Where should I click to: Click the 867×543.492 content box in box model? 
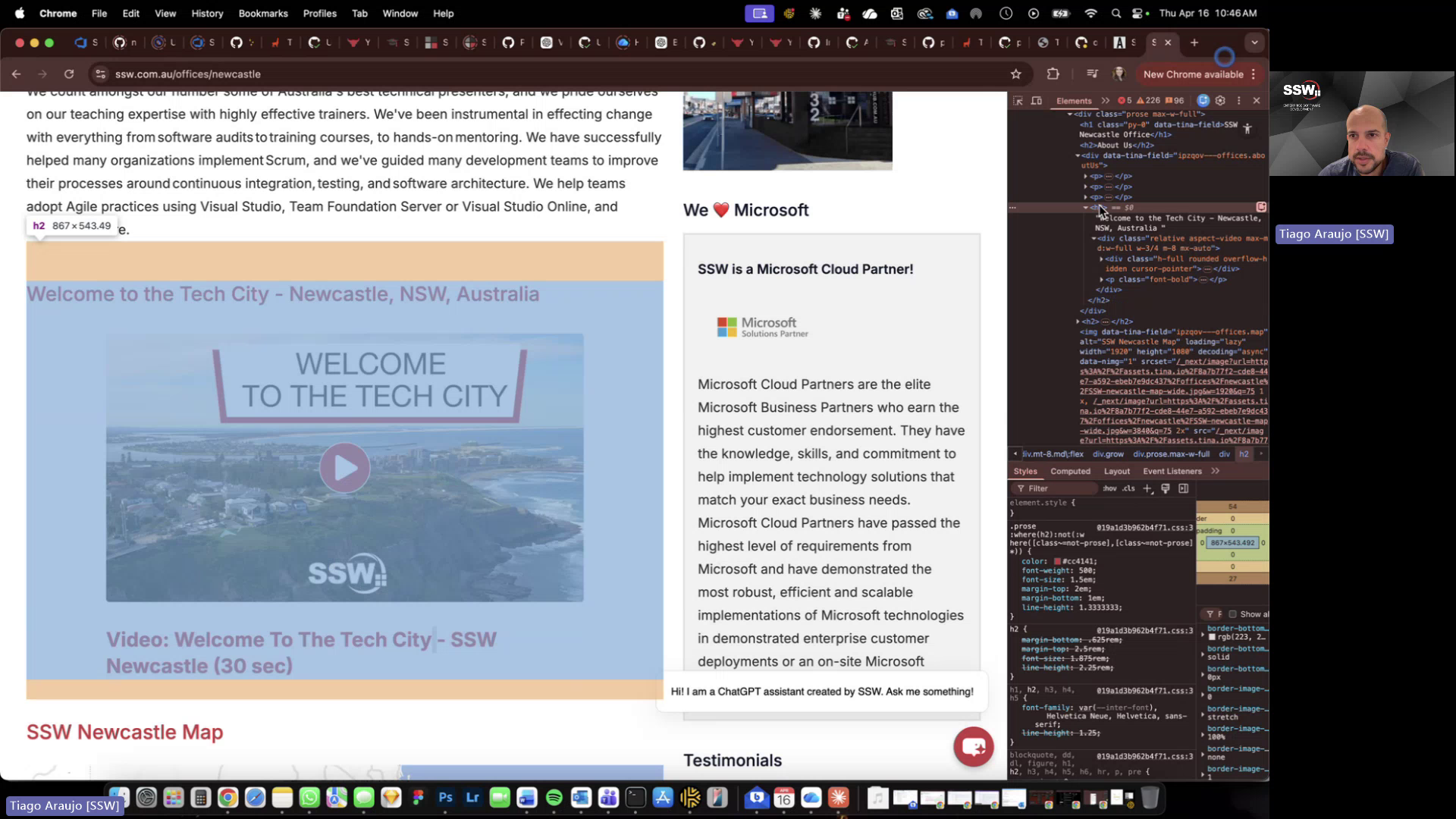click(1233, 543)
